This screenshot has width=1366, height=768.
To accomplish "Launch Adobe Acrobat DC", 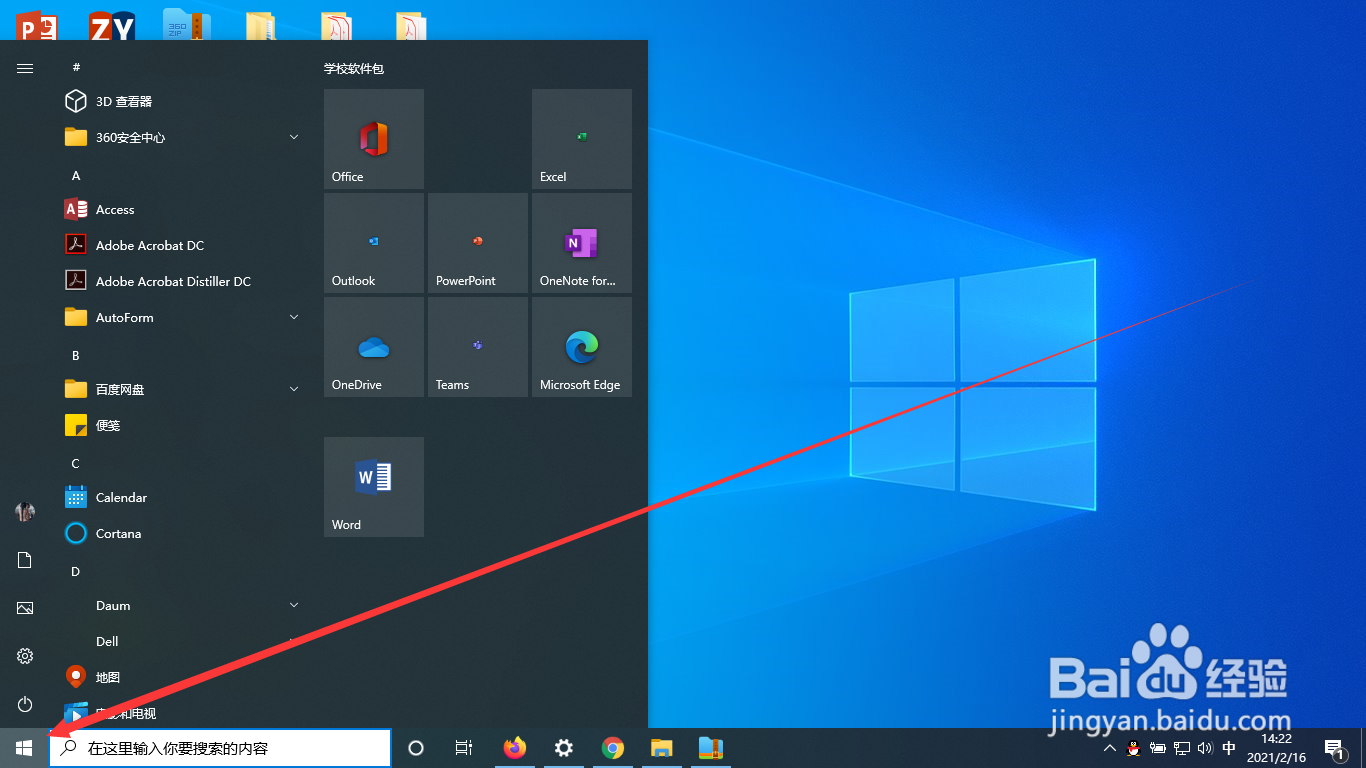I will tap(182, 245).
